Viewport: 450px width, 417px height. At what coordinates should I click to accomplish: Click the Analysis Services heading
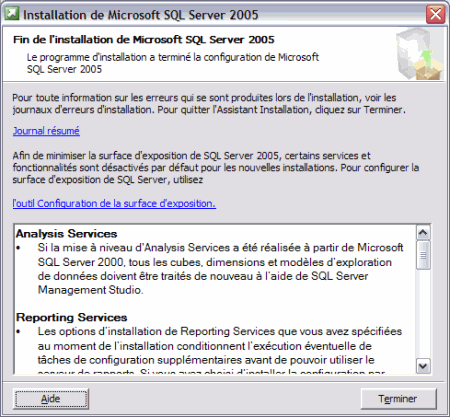pyautogui.click(x=66, y=234)
